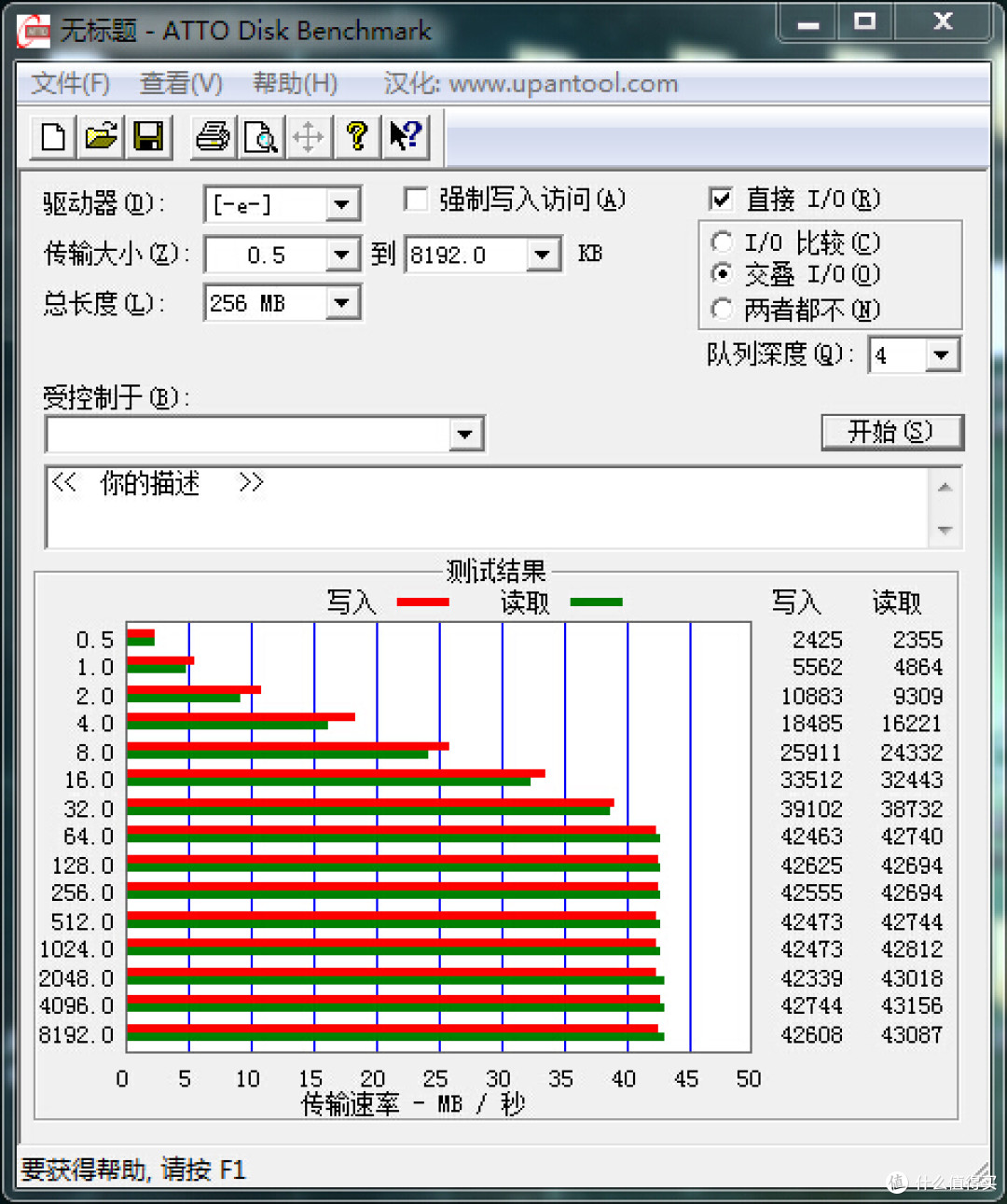
Task: Expand the 队列深度 dropdown
Action: point(941,355)
